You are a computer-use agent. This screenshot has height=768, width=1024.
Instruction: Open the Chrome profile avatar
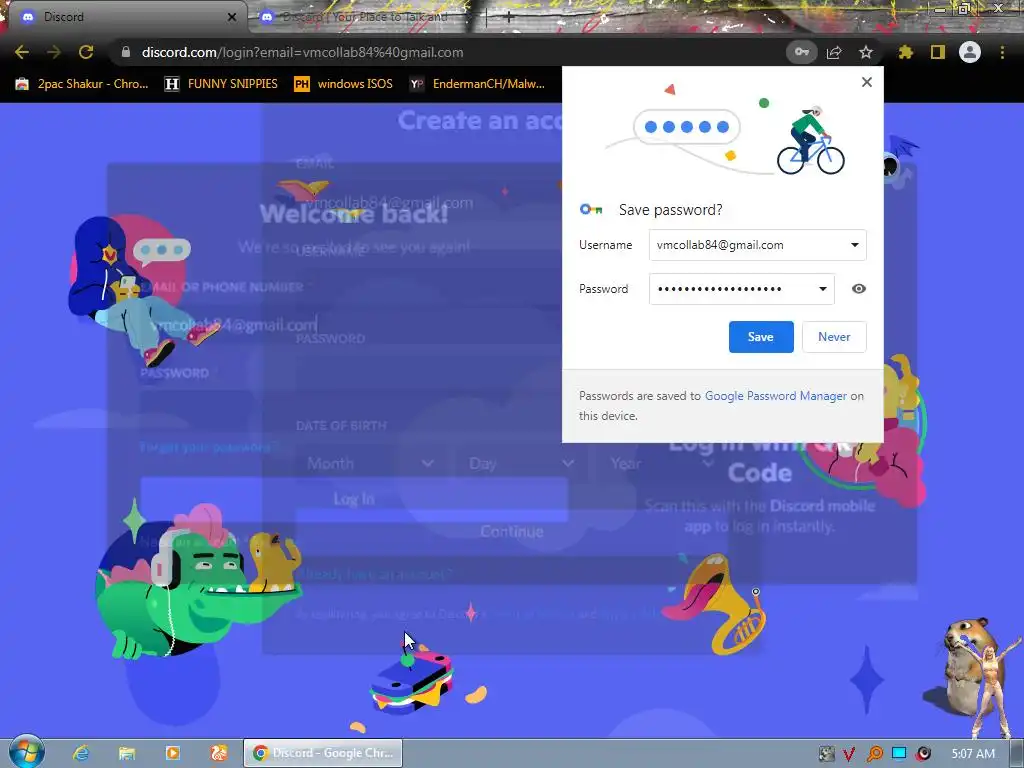pyautogui.click(x=970, y=52)
